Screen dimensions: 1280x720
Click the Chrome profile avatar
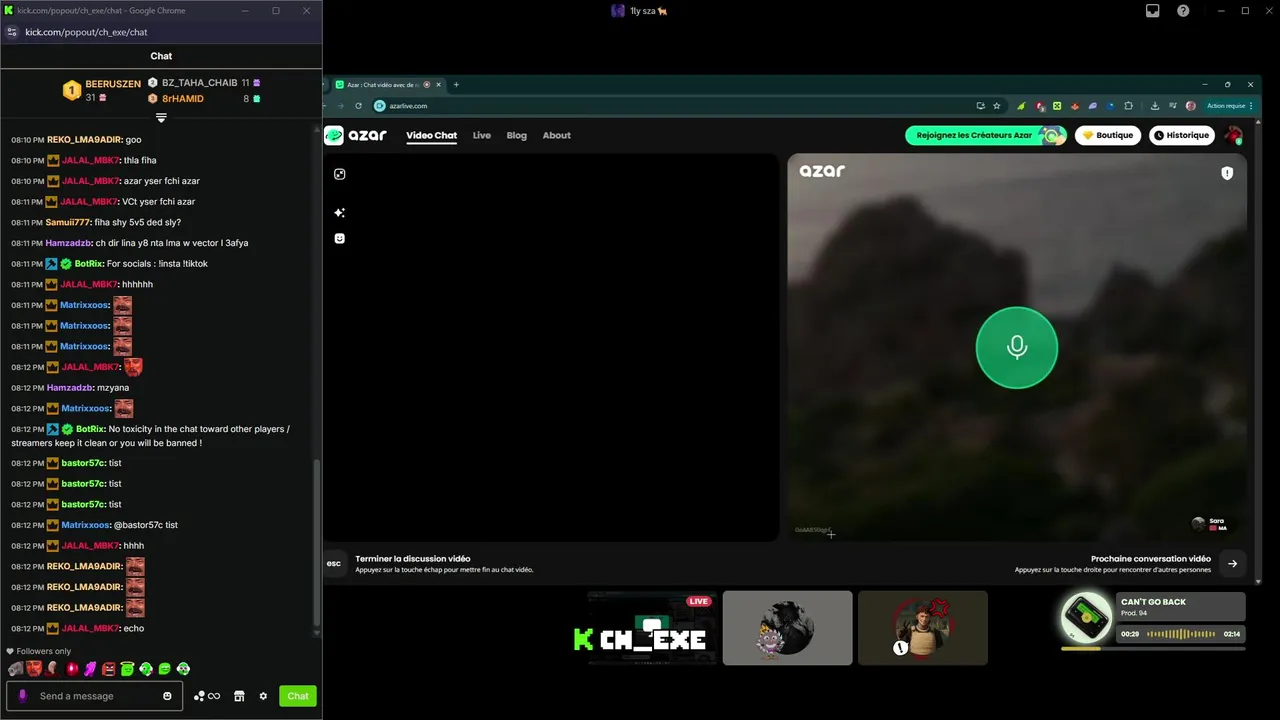pyautogui.click(x=1190, y=105)
